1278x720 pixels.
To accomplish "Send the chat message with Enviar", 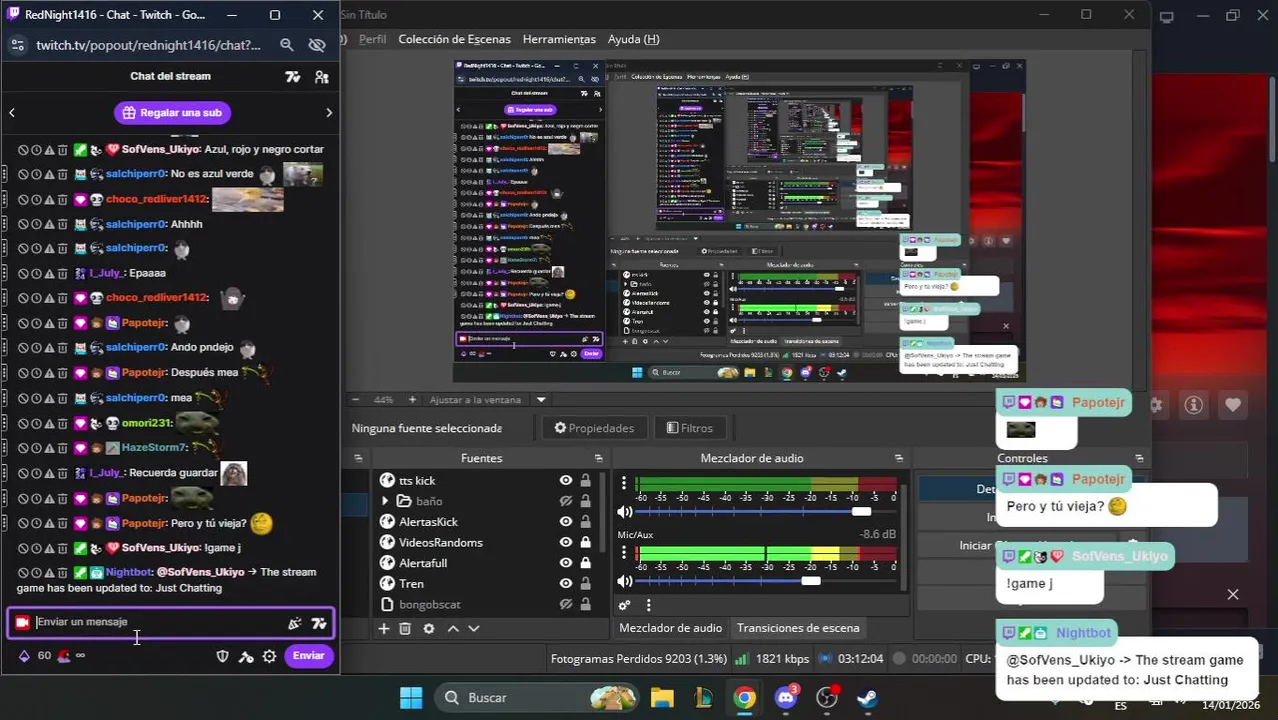I will tap(308, 656).
